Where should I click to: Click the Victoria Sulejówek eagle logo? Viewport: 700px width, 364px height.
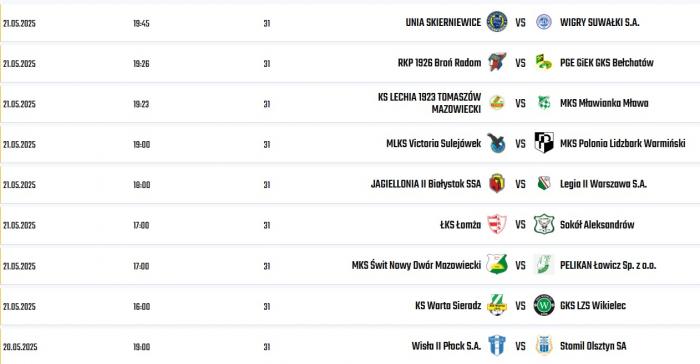[496, 143]
